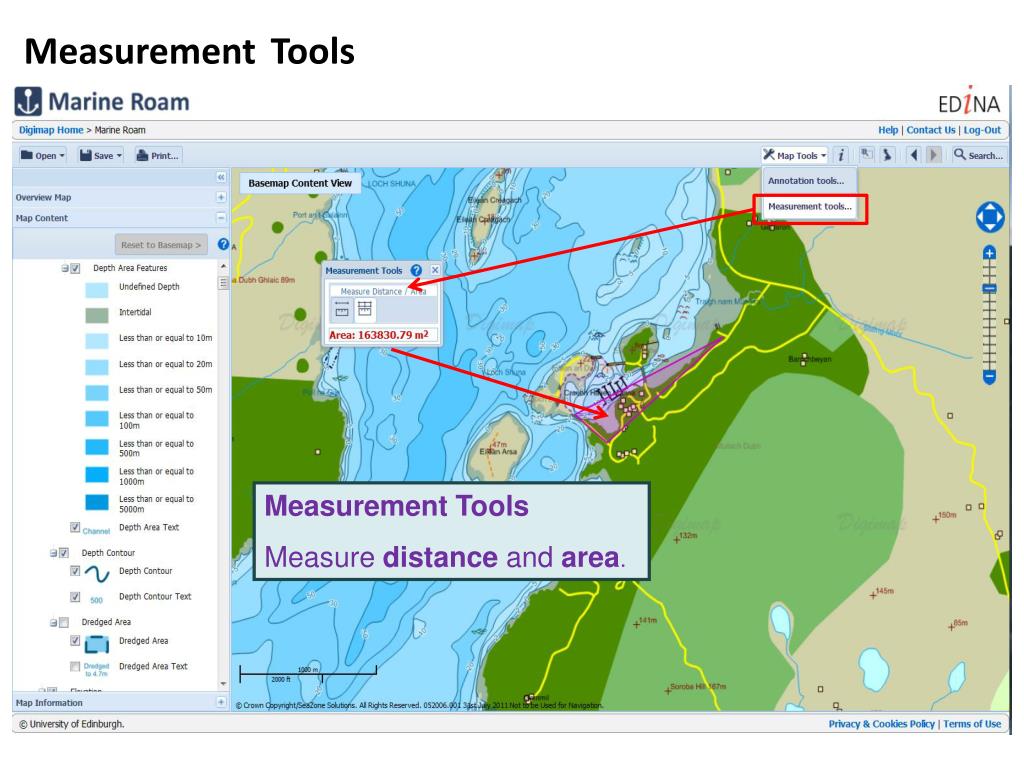The width and height of the screenshot is (1024, 768).
Task: Open the Contact Us link
Action: [x=931, y=130]
